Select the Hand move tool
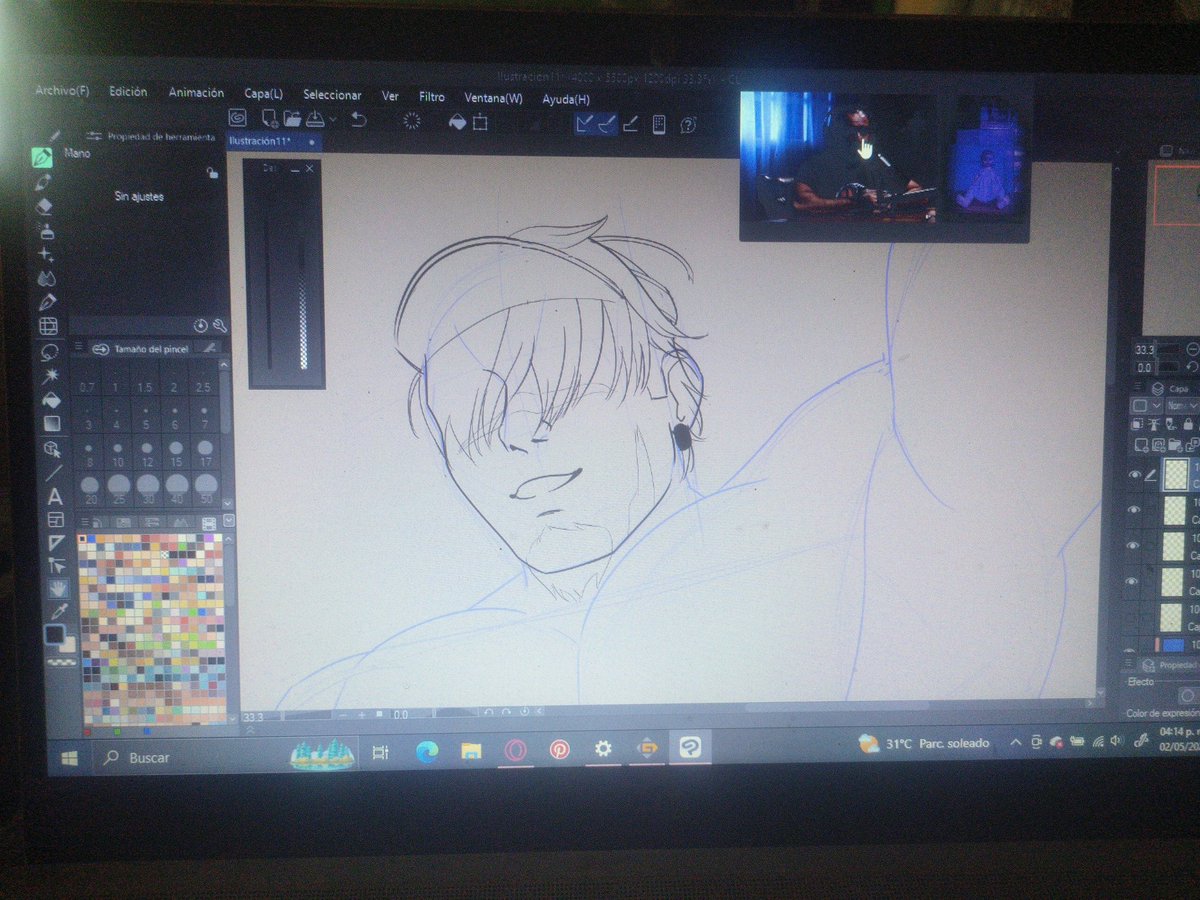Image resolution: width=1200 pixels, height=900 pixels. (59, 589)
